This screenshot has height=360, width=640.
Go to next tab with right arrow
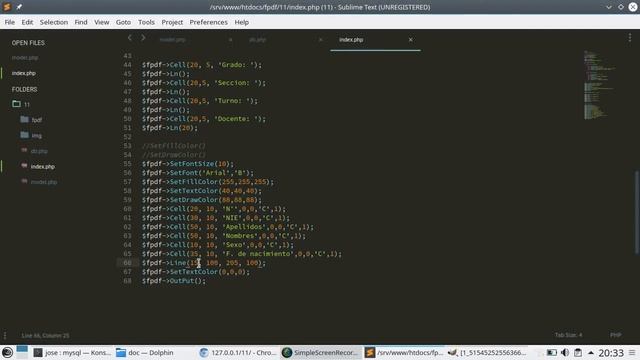pyautogui.click(x=143, y=38)
